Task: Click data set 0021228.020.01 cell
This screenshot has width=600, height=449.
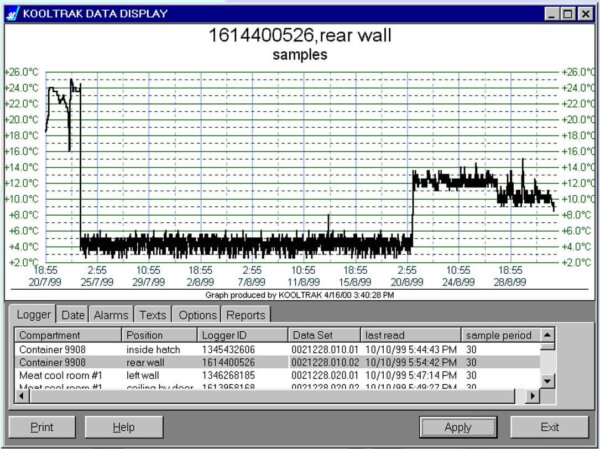Action: (325, 375)
